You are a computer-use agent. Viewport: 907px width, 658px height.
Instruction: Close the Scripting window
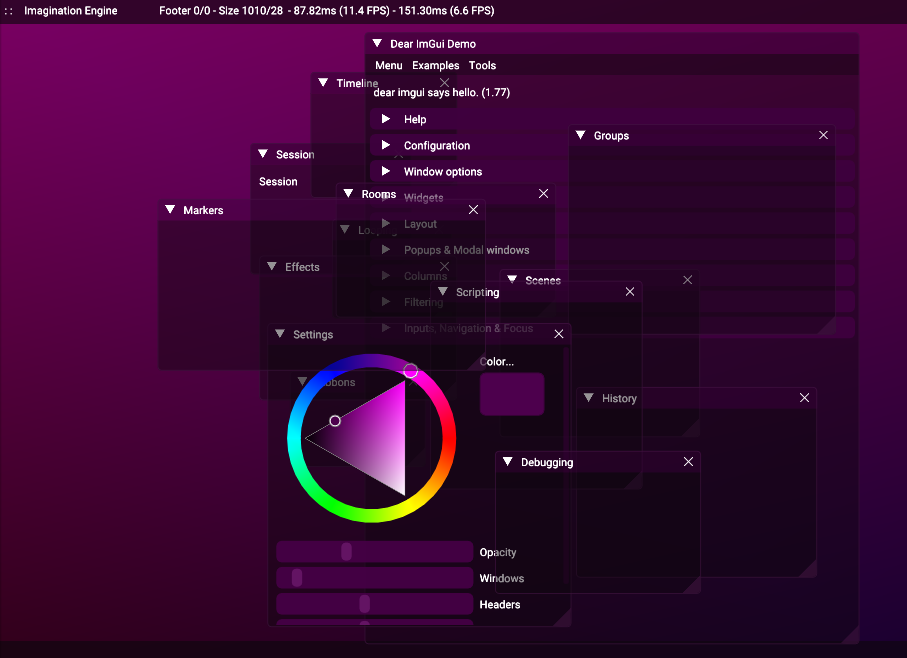[630, 292]
